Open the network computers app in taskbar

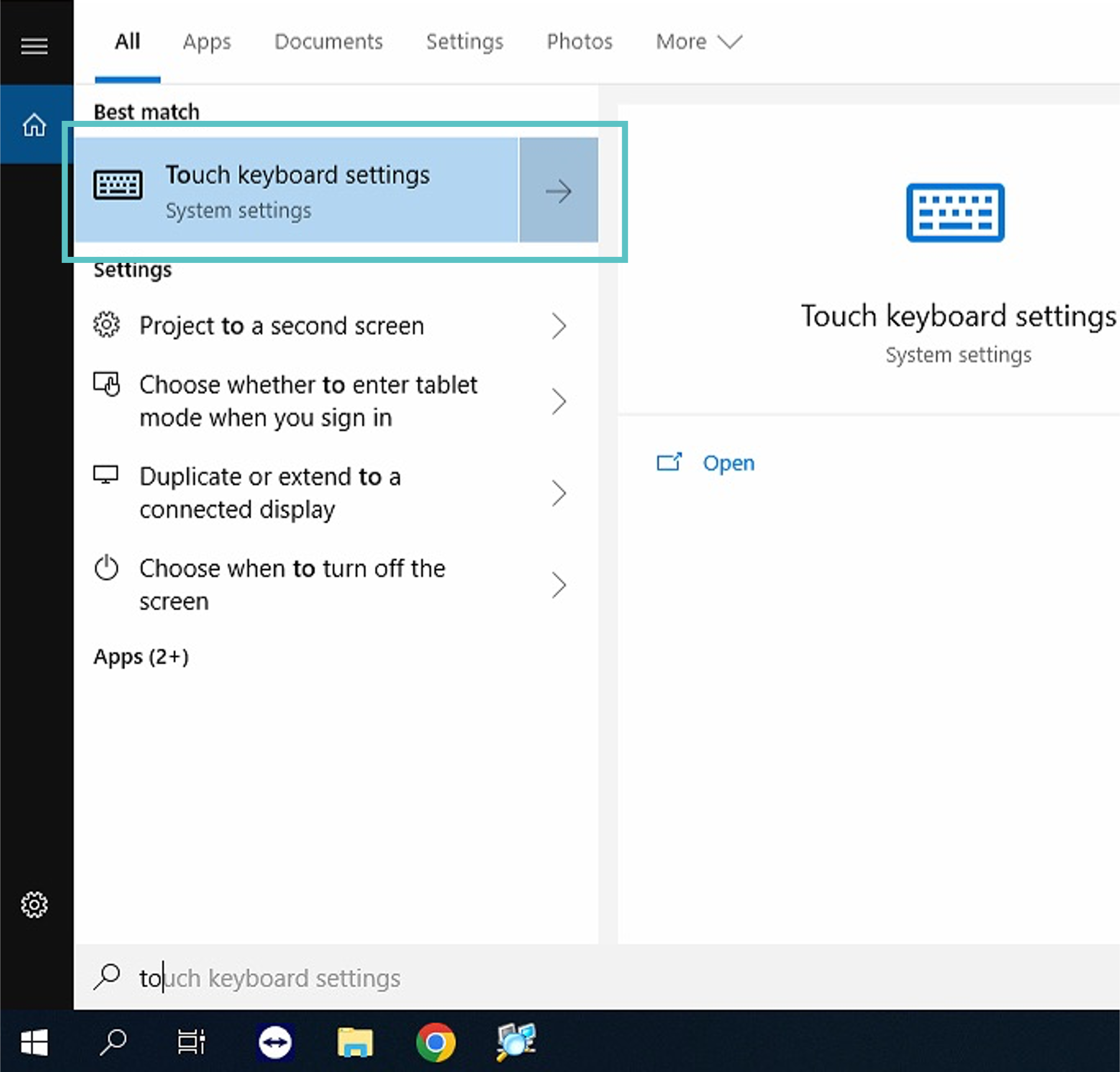(x=516, y=1043)
